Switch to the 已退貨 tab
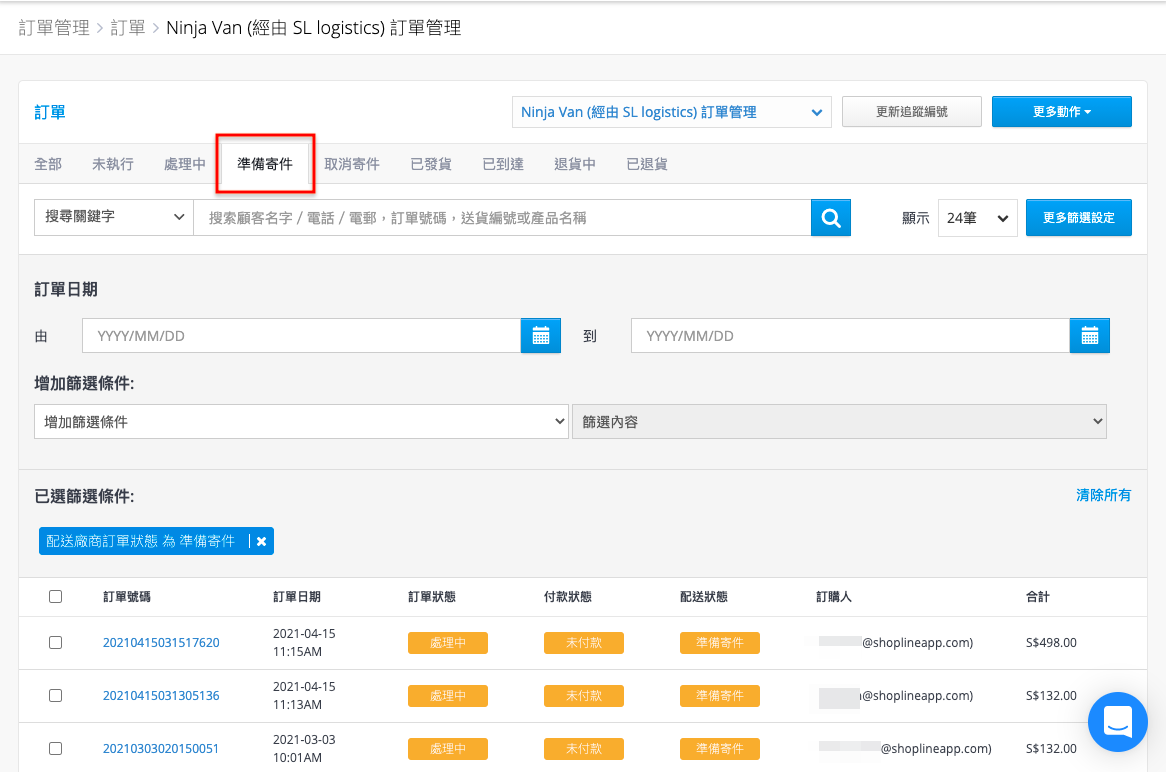Image resolution: width=1166 pixels, height=772 pixels. pos(647,164)
